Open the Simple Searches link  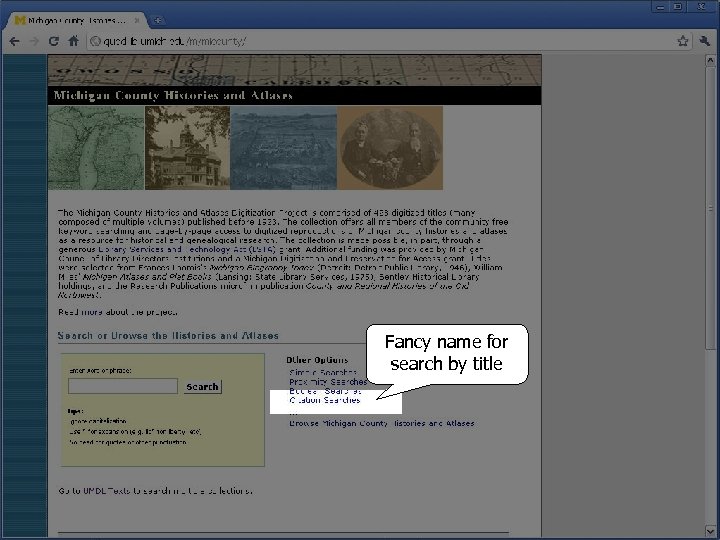323,372
